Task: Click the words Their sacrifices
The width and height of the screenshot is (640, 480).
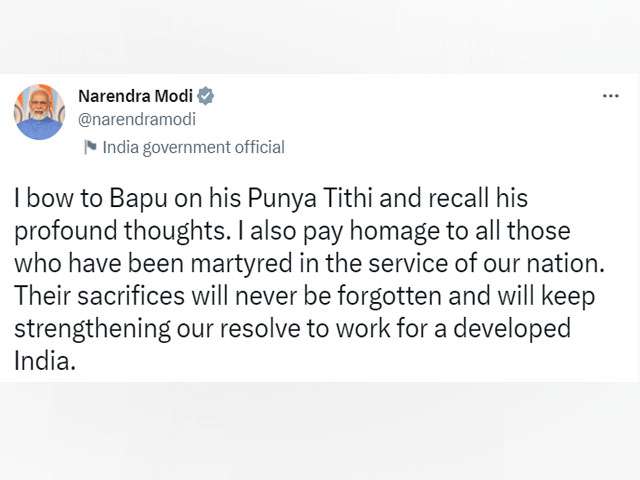Action: 100,296
